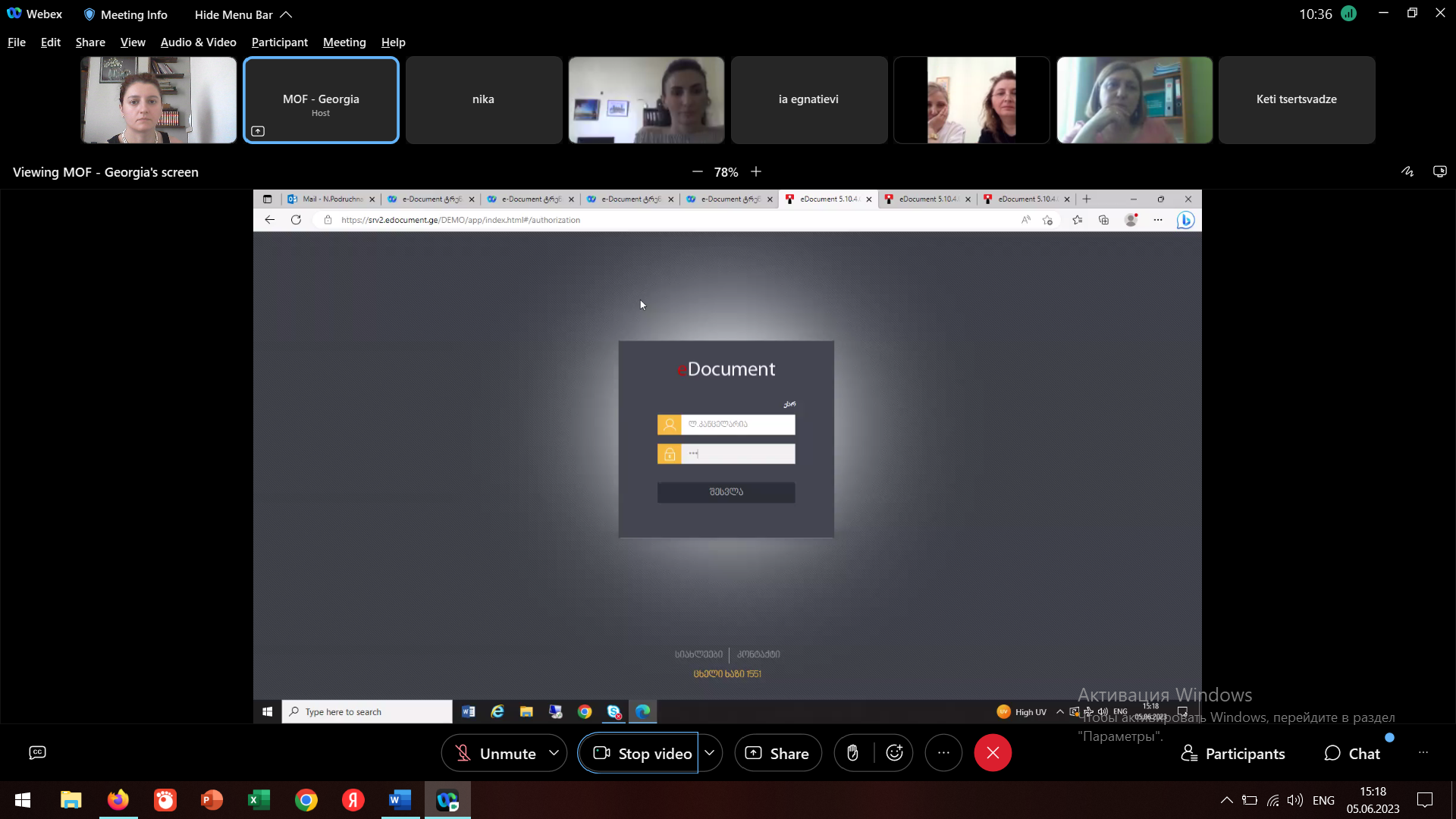Expand the Unmute button dropdown arrow
This screenshot has width=1456, height=819.
pyautogui.click(x=555, y=753)
